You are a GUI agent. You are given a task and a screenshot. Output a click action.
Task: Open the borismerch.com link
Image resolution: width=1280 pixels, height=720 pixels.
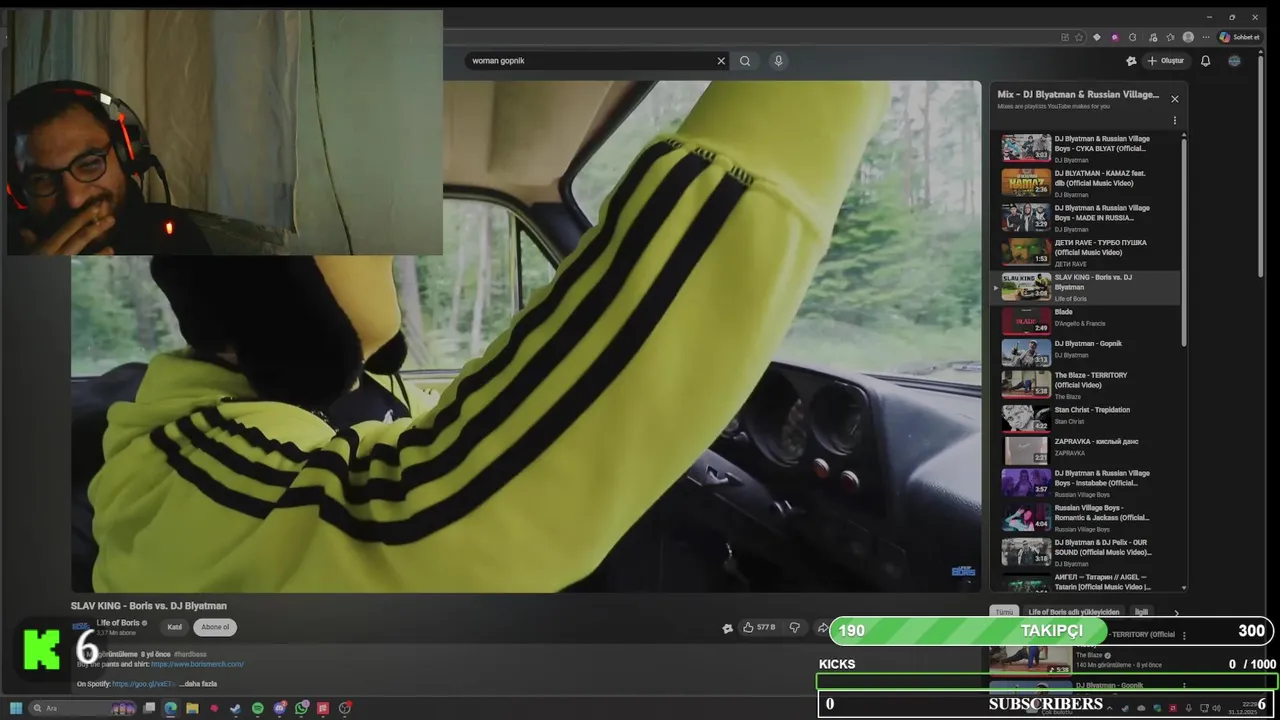tap(197, 664)
